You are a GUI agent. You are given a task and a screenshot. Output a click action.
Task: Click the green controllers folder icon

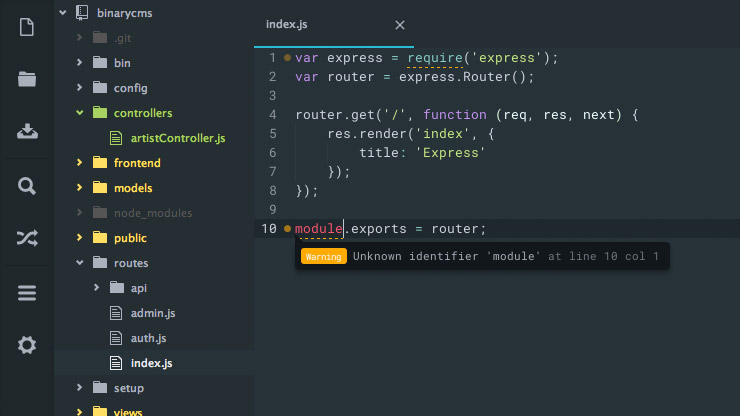(100, 112)
